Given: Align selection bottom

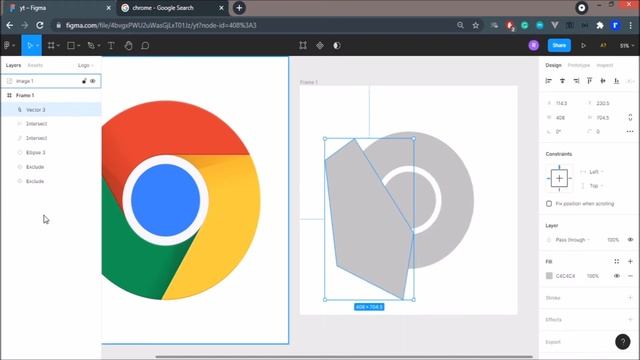Looking at the screenshot, I should [x=616, y=81].
